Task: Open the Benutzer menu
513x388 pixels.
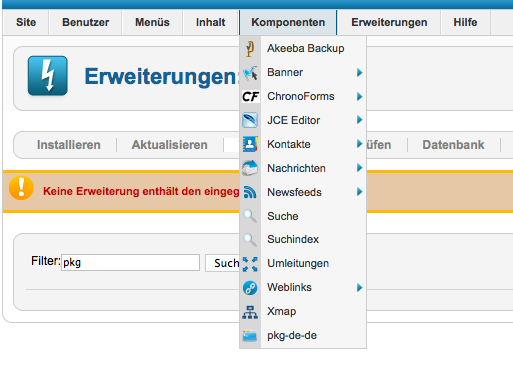Action: coord(86,22)
